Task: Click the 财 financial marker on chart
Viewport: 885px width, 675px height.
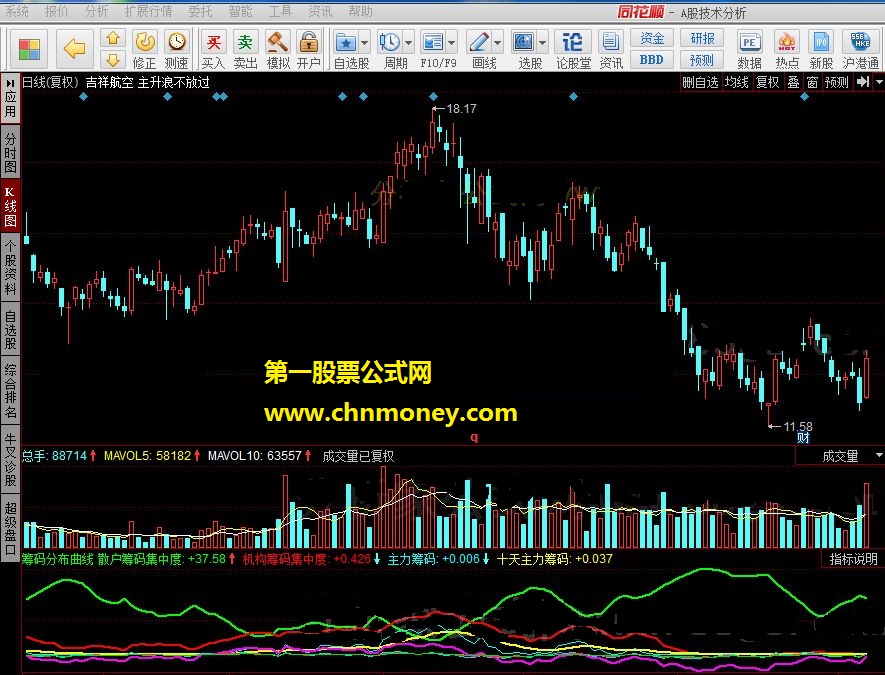Action: (803, 437)
